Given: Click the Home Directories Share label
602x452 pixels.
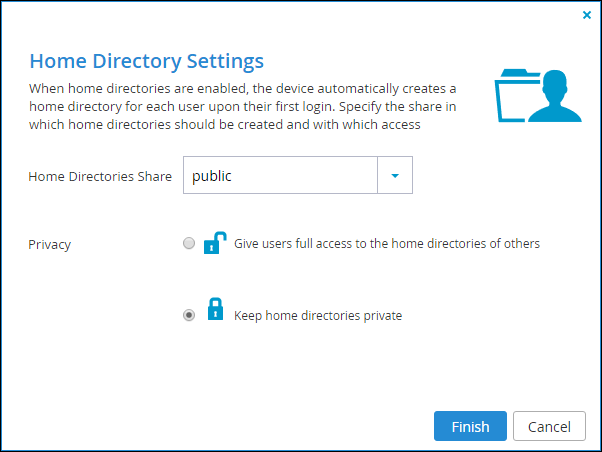Looking at the screenshot, I should [100, 176].
